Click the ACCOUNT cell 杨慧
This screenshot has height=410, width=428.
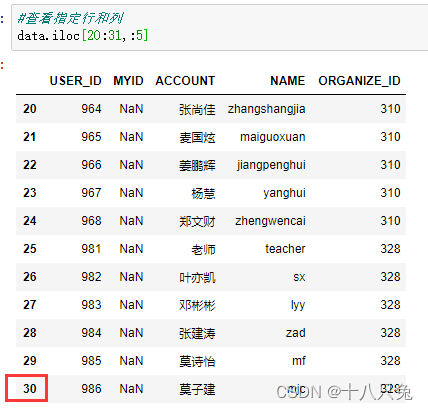point(203,194)
